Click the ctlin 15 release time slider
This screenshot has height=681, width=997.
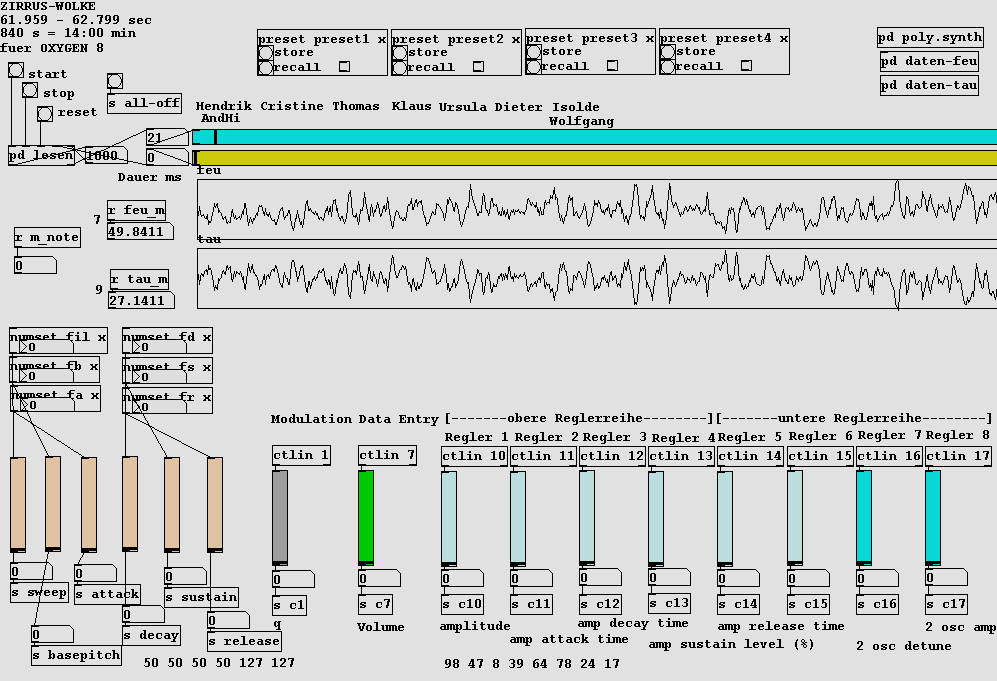pos(795,518)
